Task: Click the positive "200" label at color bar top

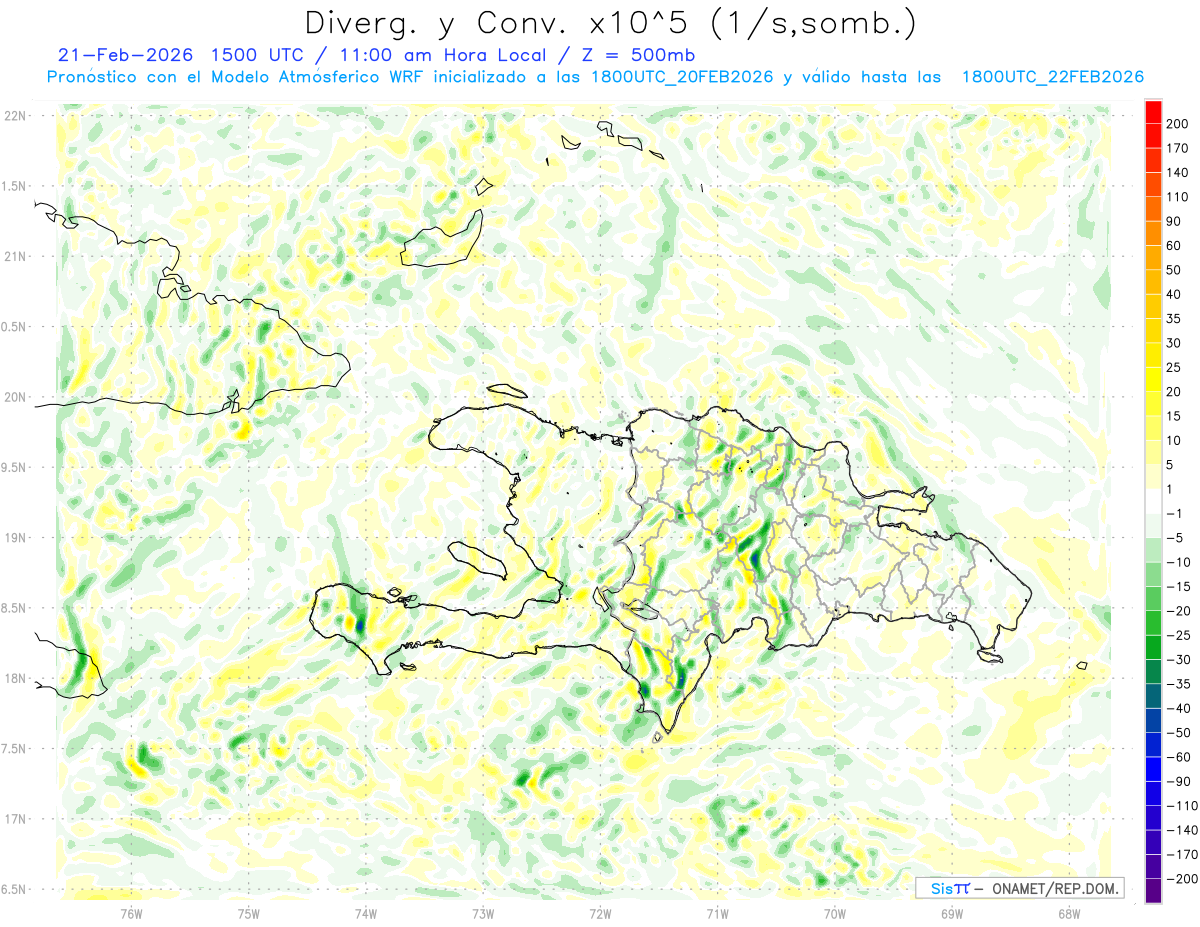Action: 1177,124
